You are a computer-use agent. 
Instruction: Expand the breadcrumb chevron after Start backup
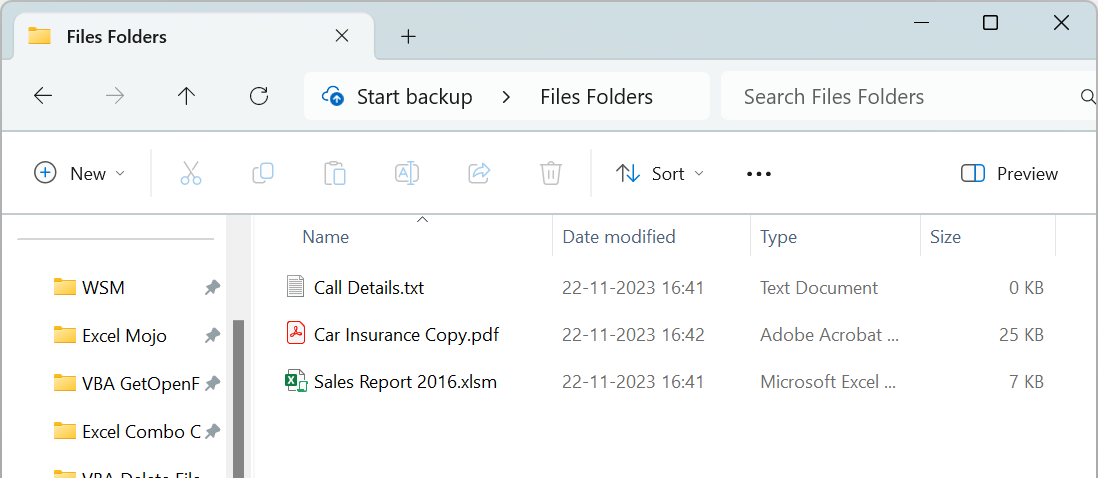pos(506,97)
